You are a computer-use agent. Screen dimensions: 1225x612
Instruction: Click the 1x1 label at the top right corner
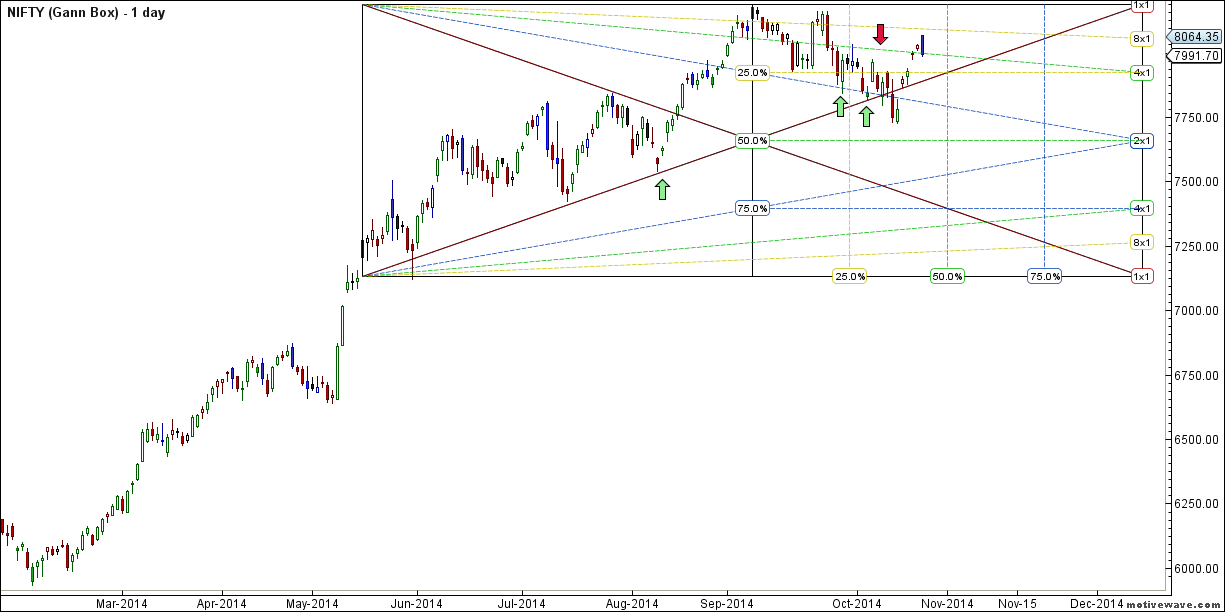coord(1141,6)
